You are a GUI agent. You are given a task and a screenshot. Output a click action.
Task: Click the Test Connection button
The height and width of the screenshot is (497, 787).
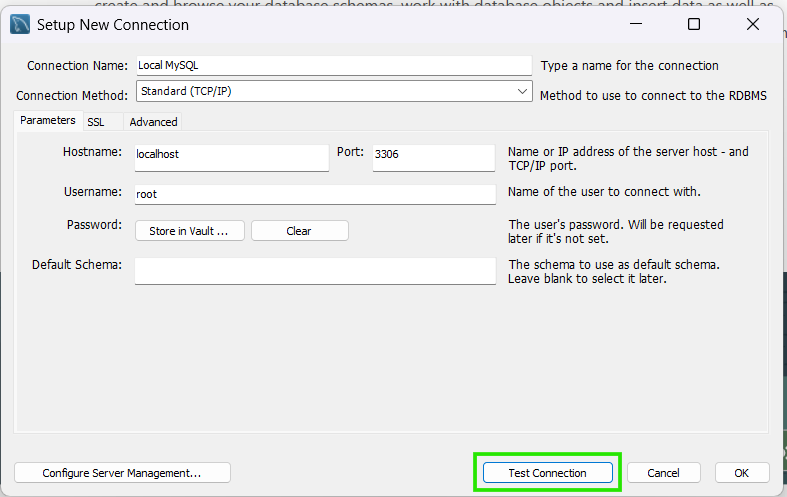pos(548,473)
